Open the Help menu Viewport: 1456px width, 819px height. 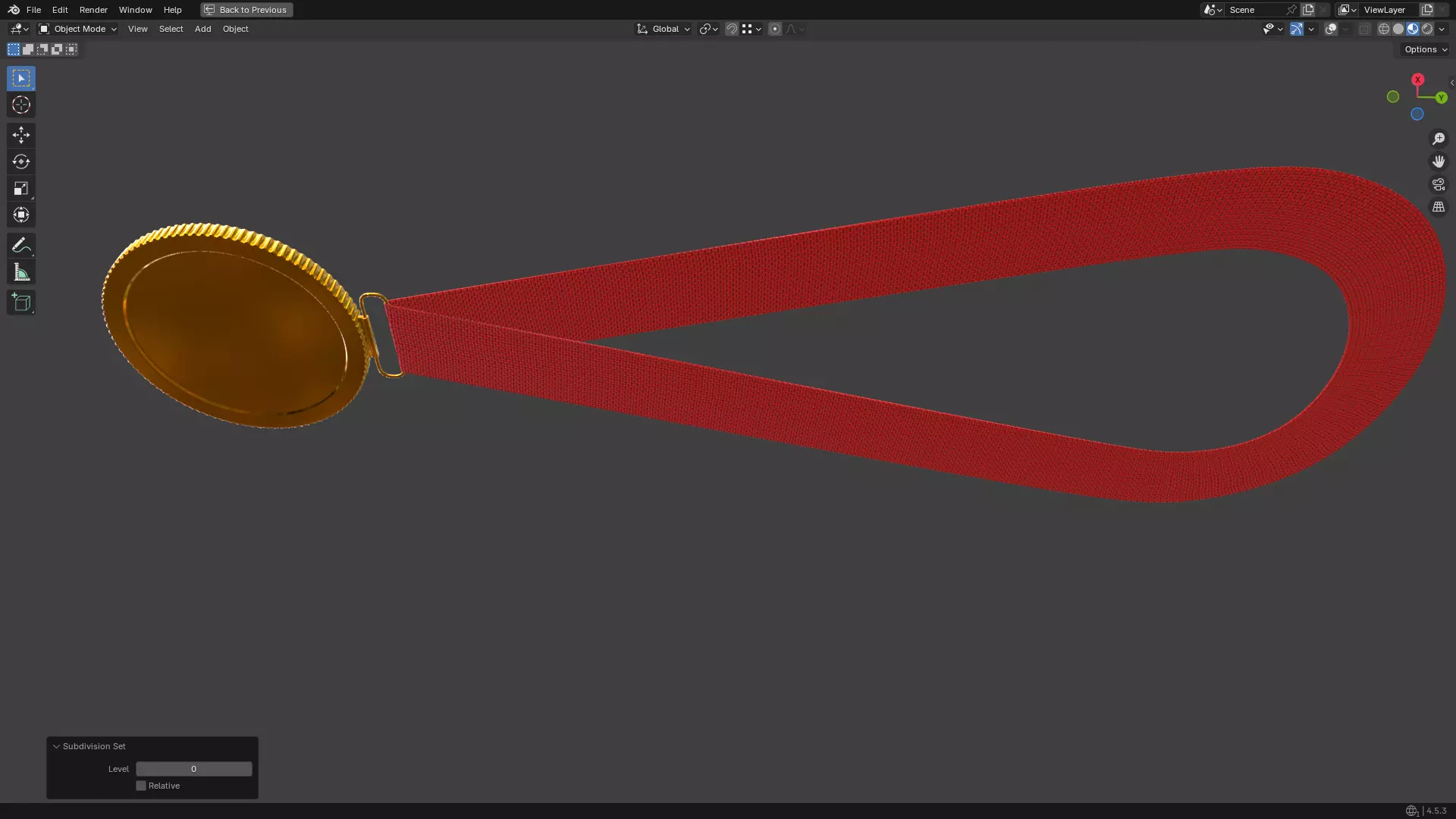172,10
